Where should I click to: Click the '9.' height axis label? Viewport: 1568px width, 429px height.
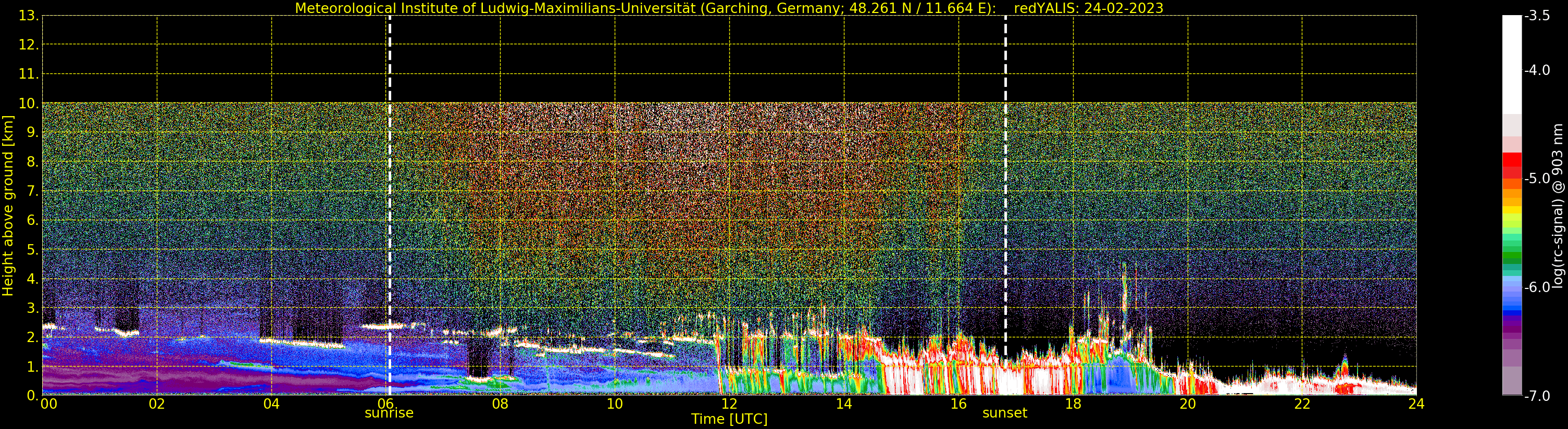[x=33, y=133]
